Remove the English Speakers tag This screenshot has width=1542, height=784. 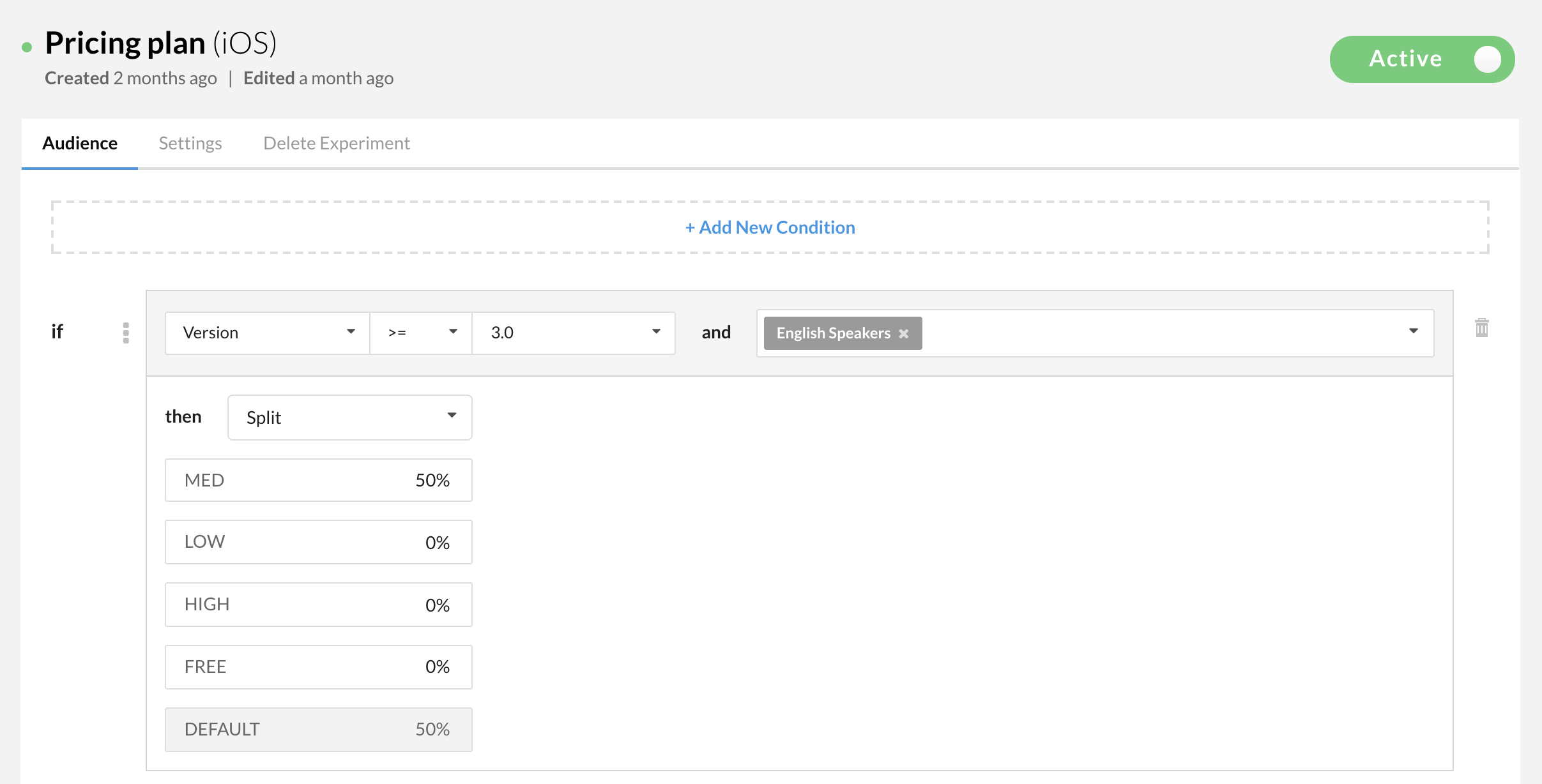coord(903,333)
